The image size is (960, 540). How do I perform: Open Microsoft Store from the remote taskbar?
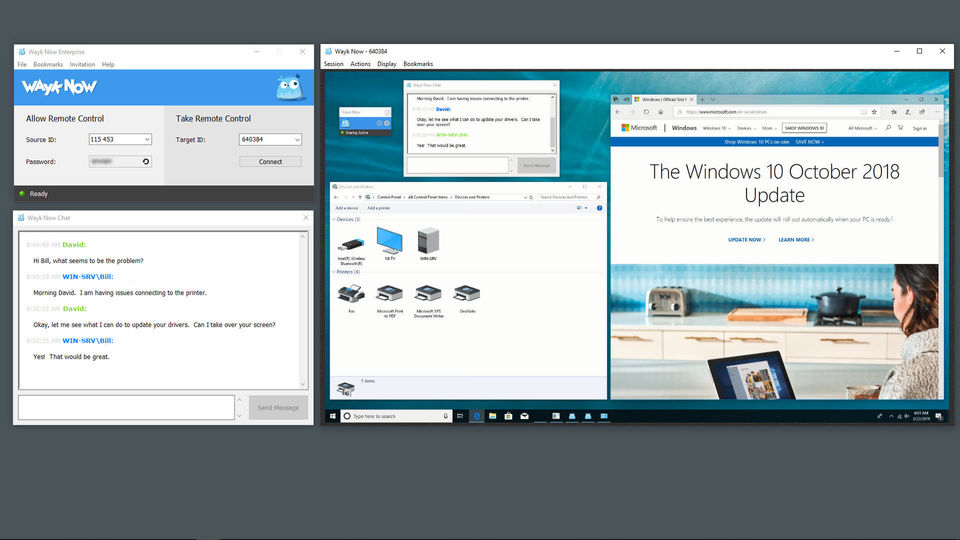point(508,416)
